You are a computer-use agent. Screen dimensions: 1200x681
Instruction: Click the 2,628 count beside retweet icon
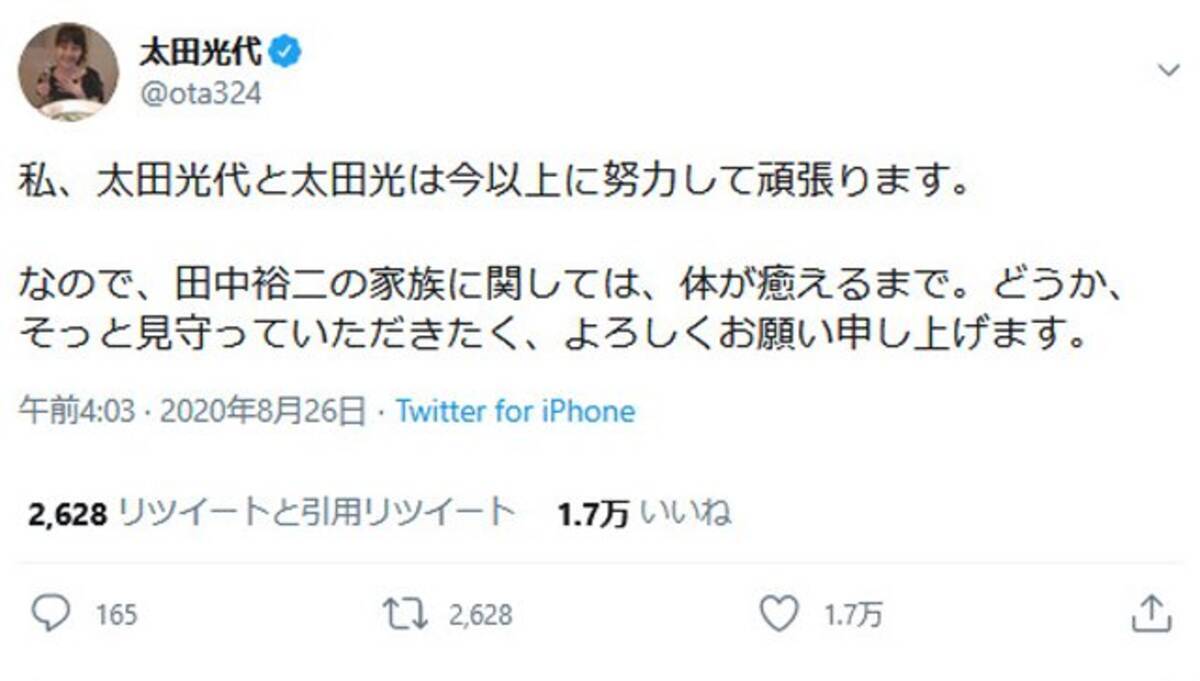point(480,615)
